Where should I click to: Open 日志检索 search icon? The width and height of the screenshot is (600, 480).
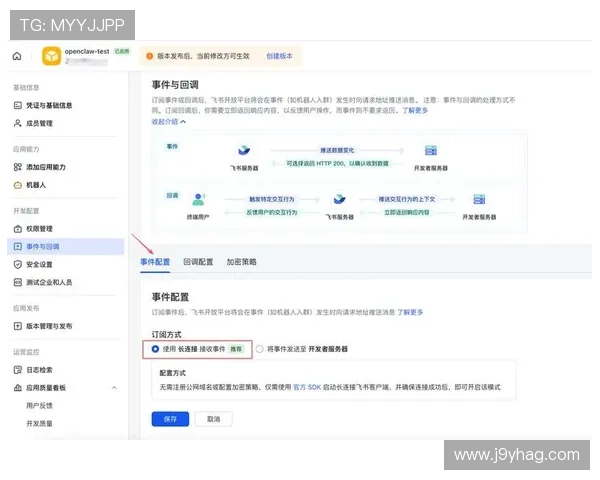pyautogui.click(x=18, y=370)
